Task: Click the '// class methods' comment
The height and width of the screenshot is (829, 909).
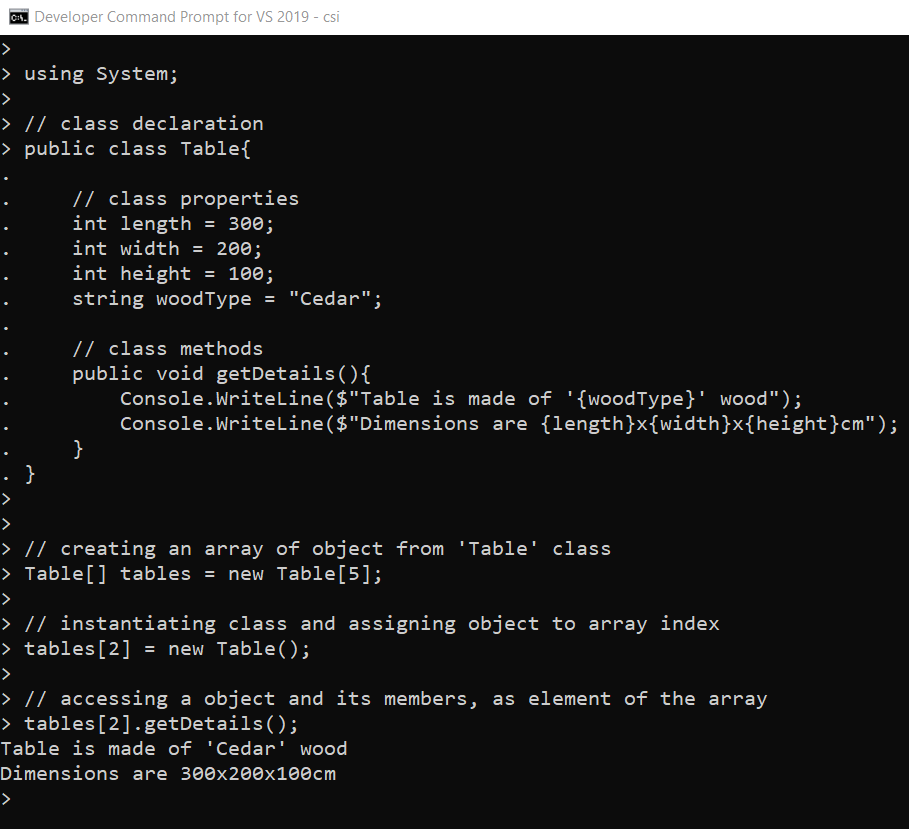Action: click(x=167, y=349)
